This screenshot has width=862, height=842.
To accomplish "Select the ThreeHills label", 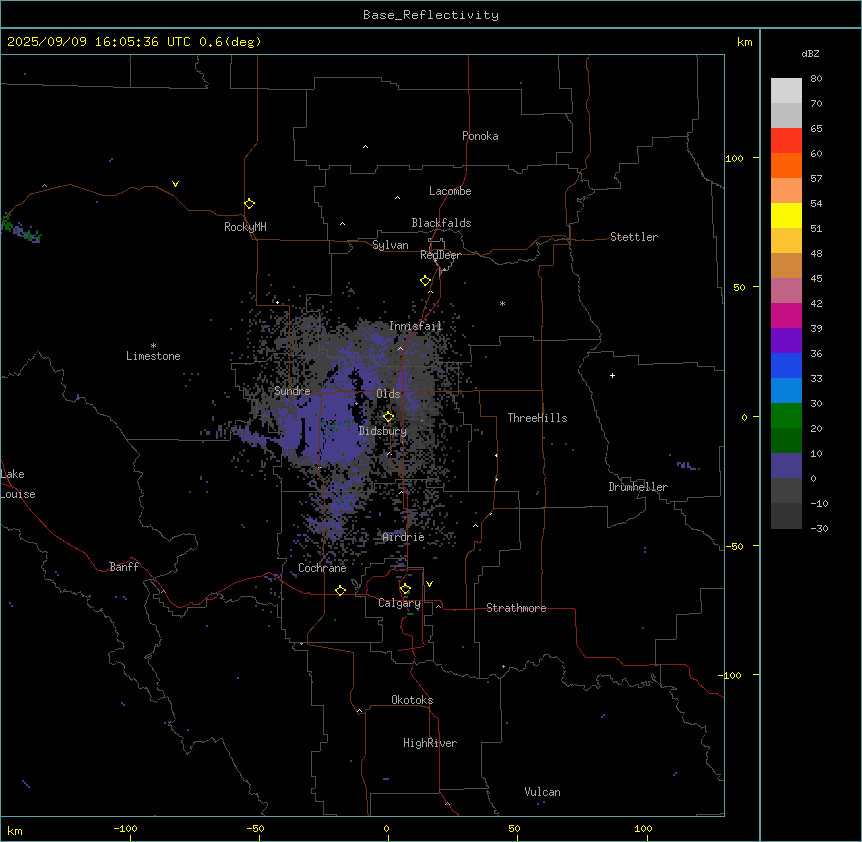I will (537, 418).
